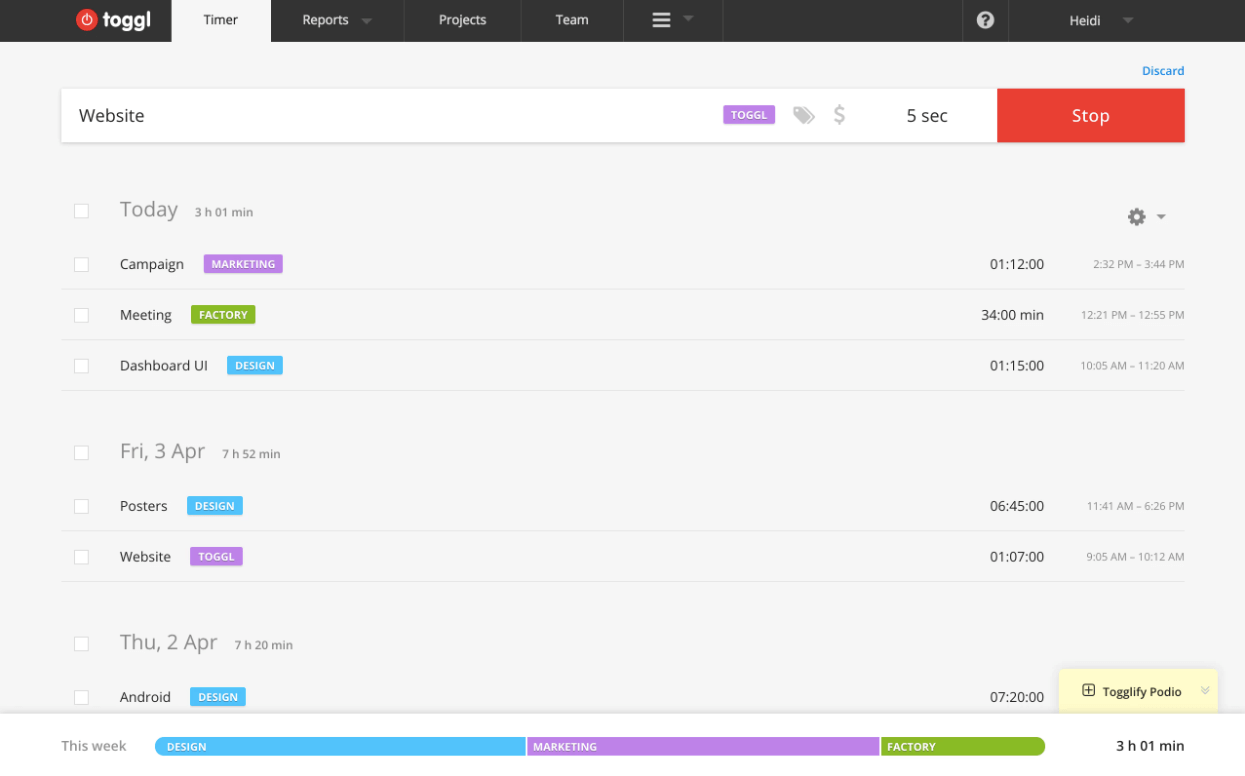Viewport: 1245px width, 776px height.
Task: Click the FACTORY tag on Meeting entry
Action: coord(223,315)
